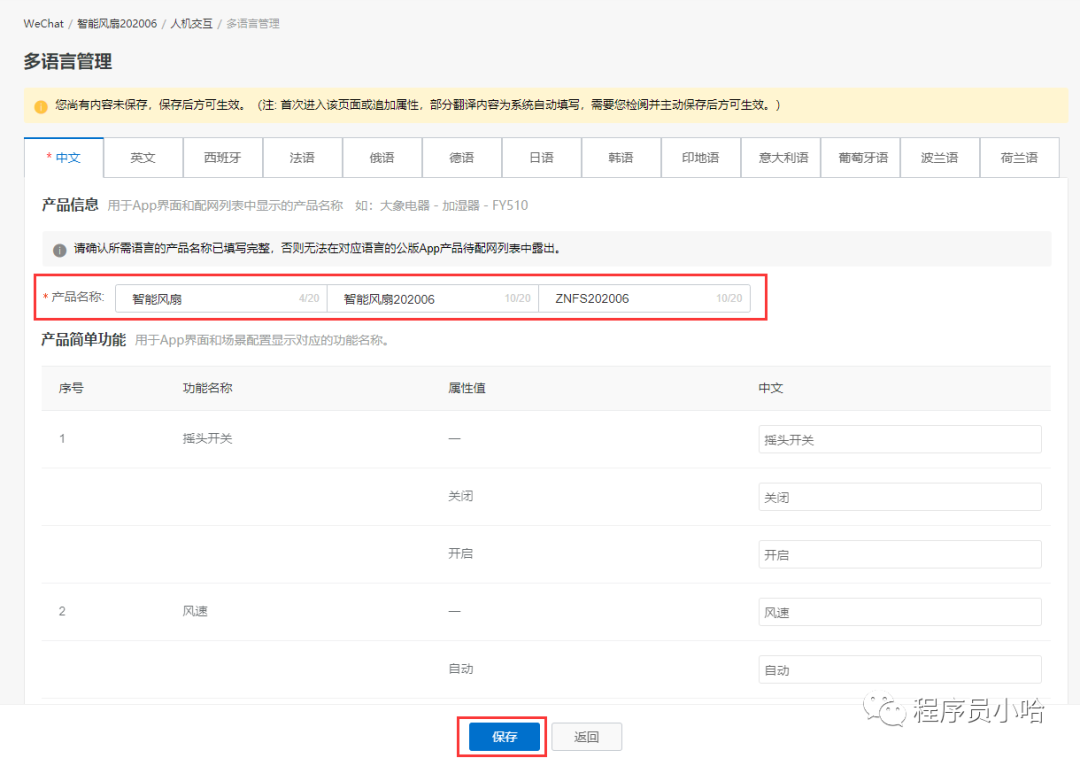Viewport: 1080px width, 758px height.
Task: Open the 韩语 language tab
Action: tap(621, 158)
